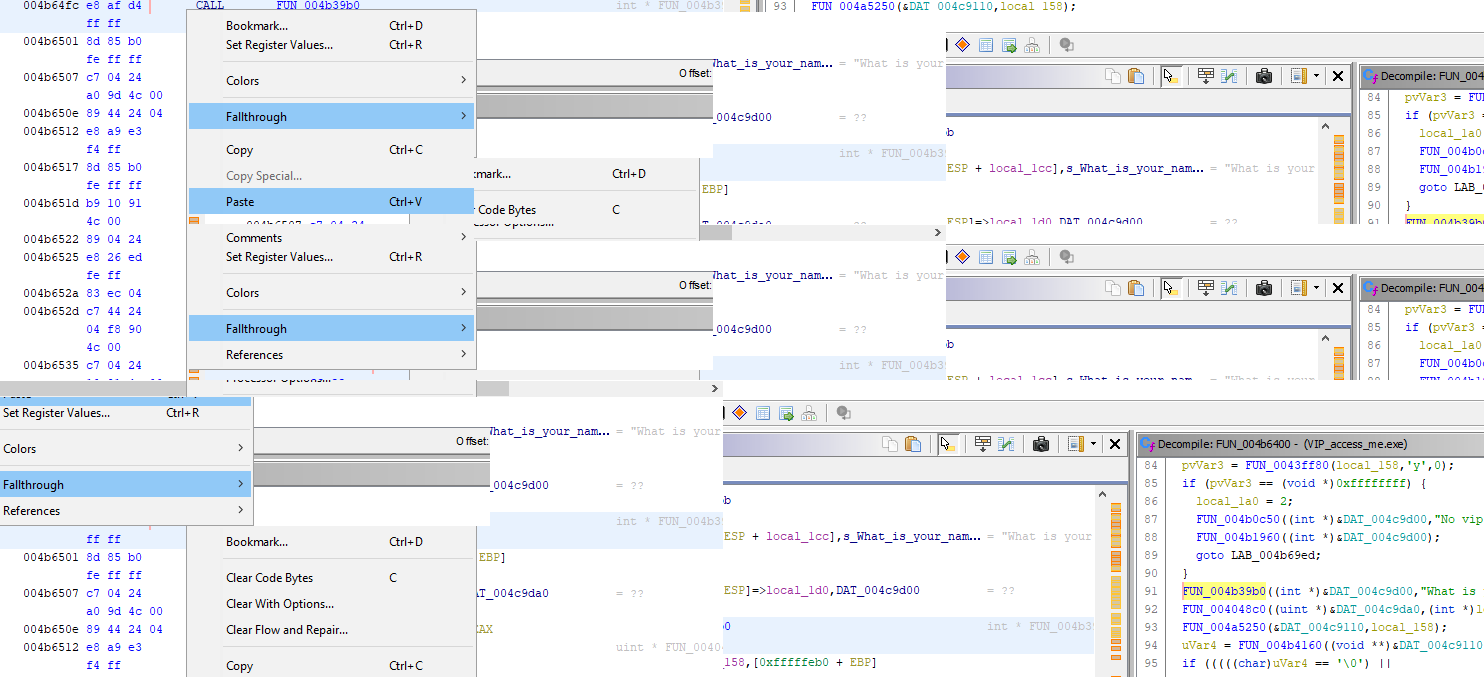Click the Copy icon in the bottom listing toolbar
This screenshot has height=677, width=1484.
[889, 444]
